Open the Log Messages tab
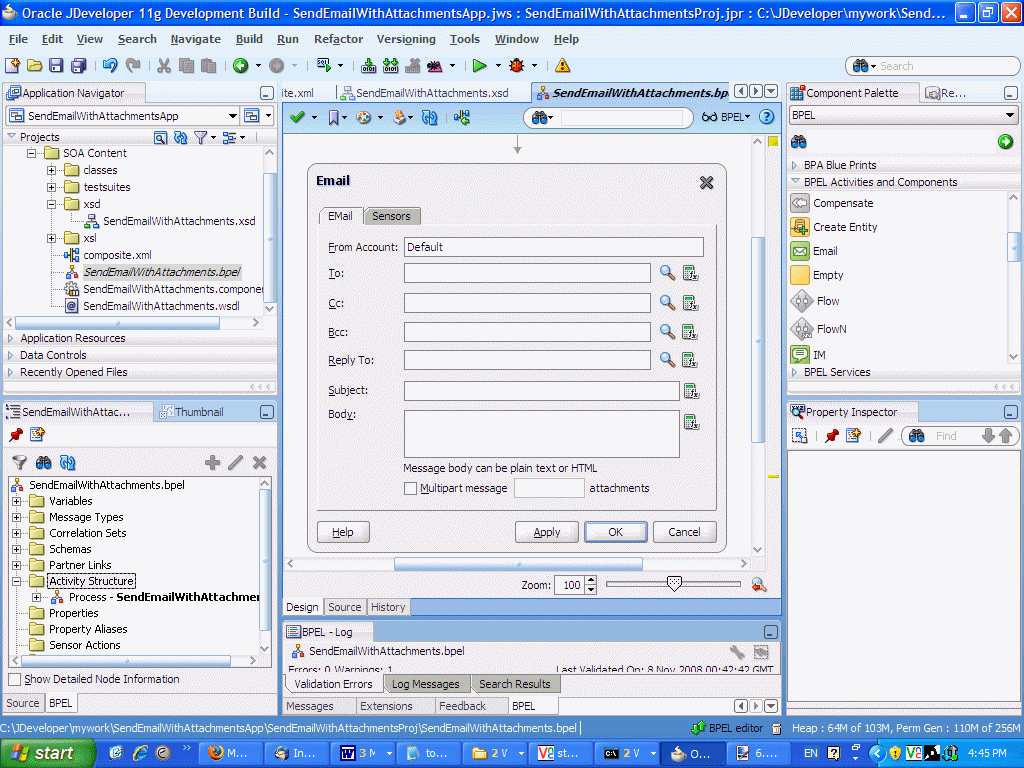Viewport: 1024px width, 768px height. pos(426,684)
